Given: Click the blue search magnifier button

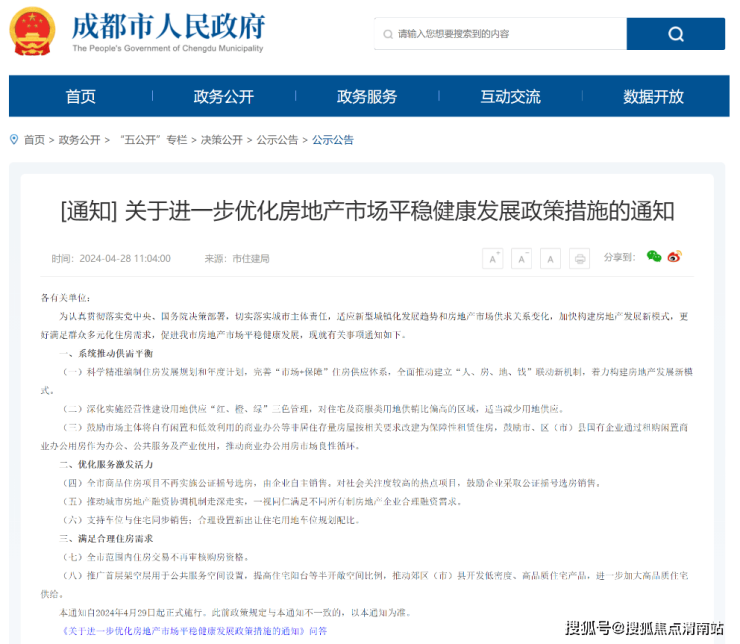Looking at the screenshot, I should click(675, 34).
